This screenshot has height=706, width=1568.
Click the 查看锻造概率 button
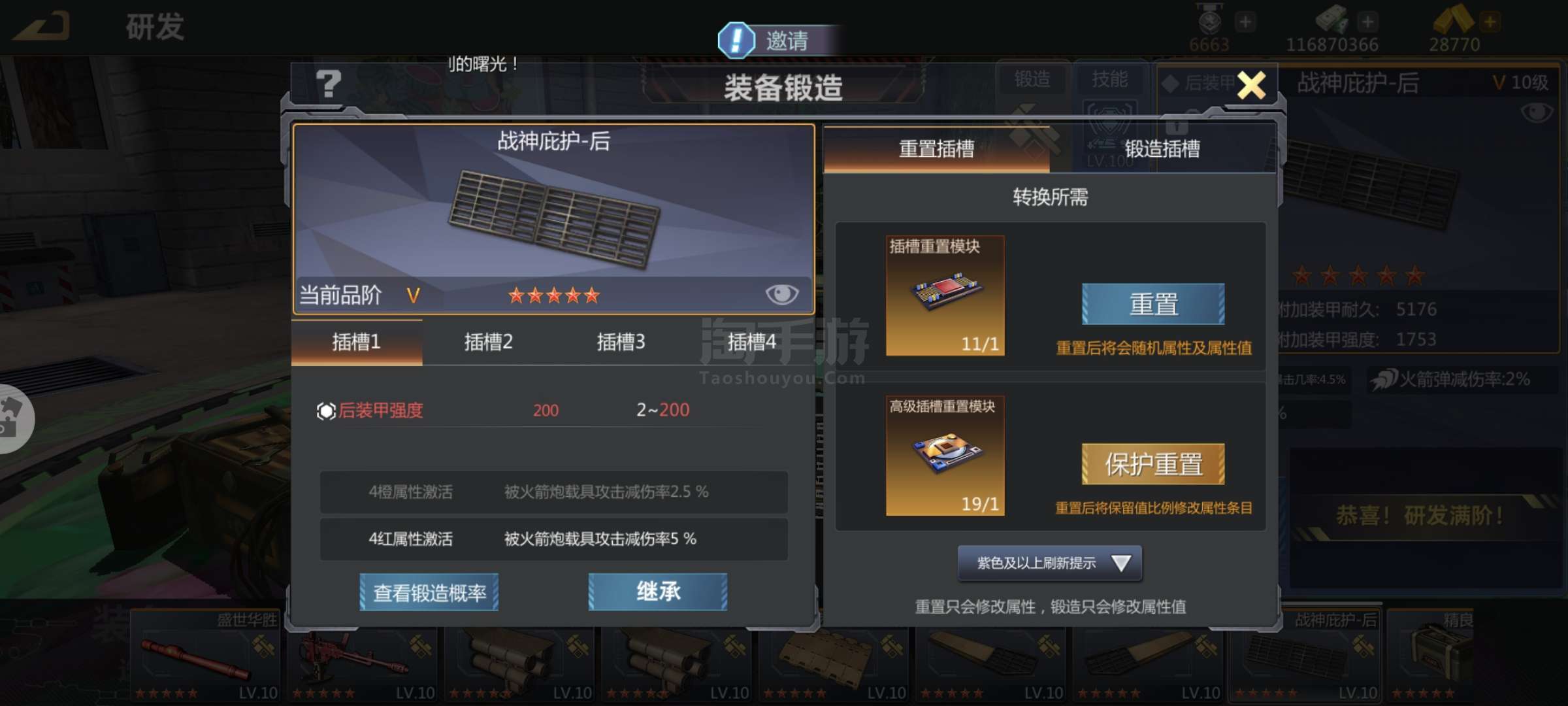point(429,592)
